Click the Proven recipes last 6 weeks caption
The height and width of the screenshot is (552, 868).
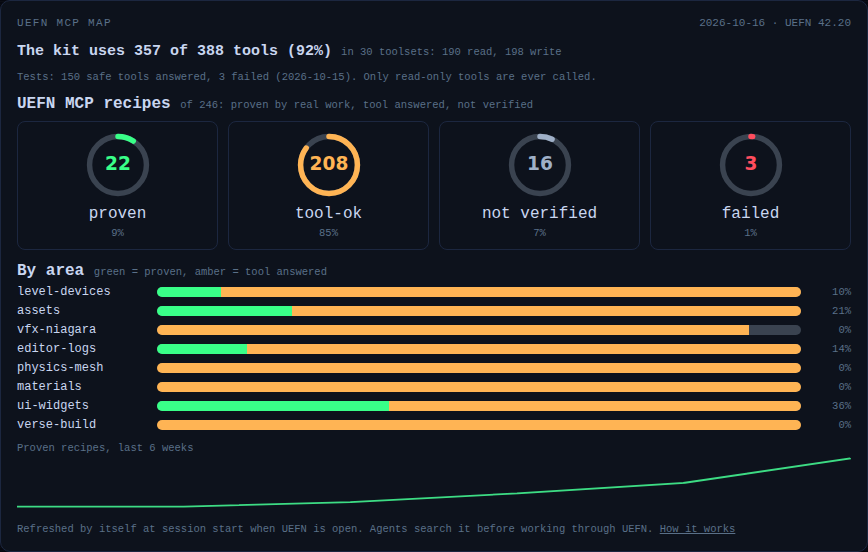[105, 447]
